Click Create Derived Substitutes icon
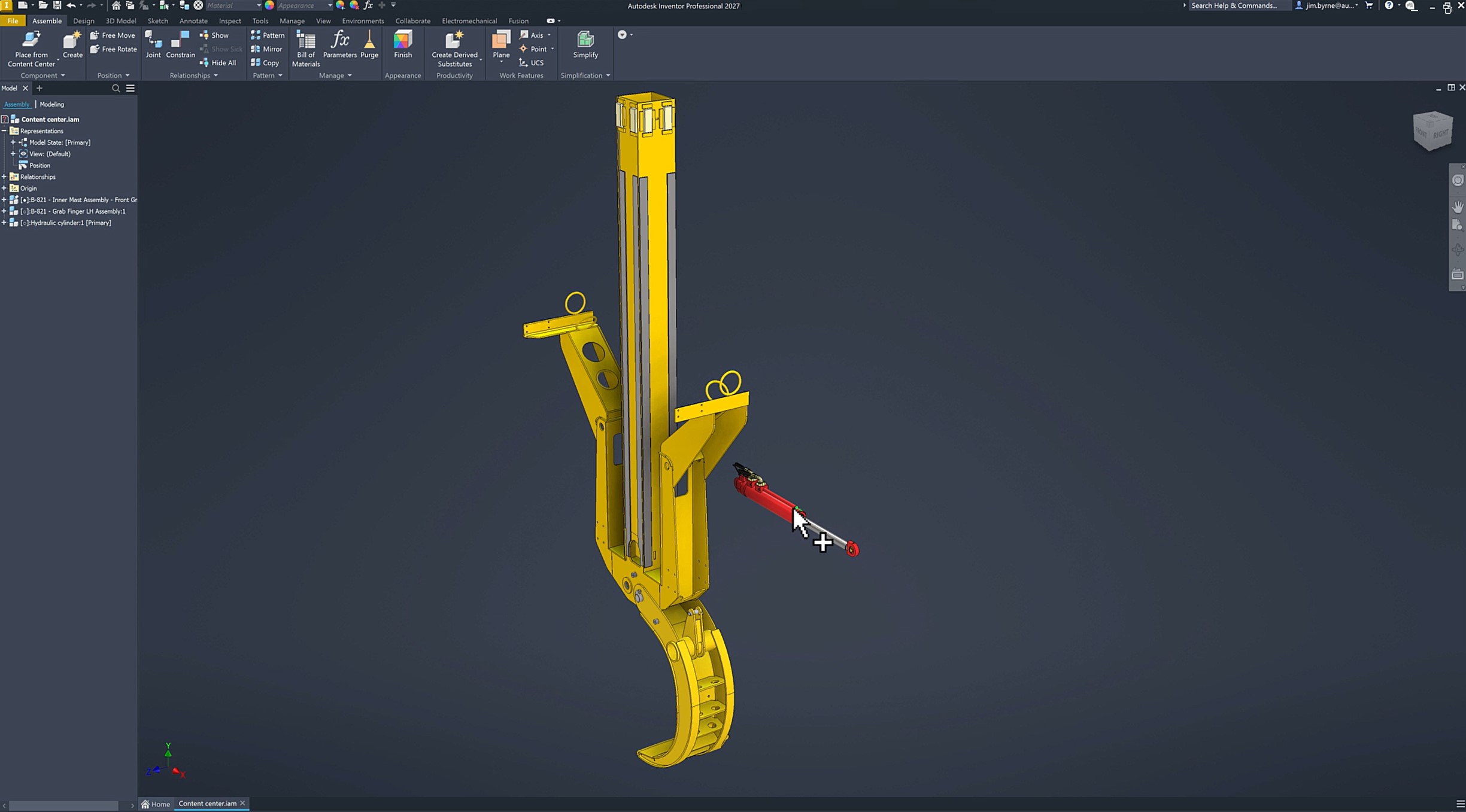 (x=454, y=41)
